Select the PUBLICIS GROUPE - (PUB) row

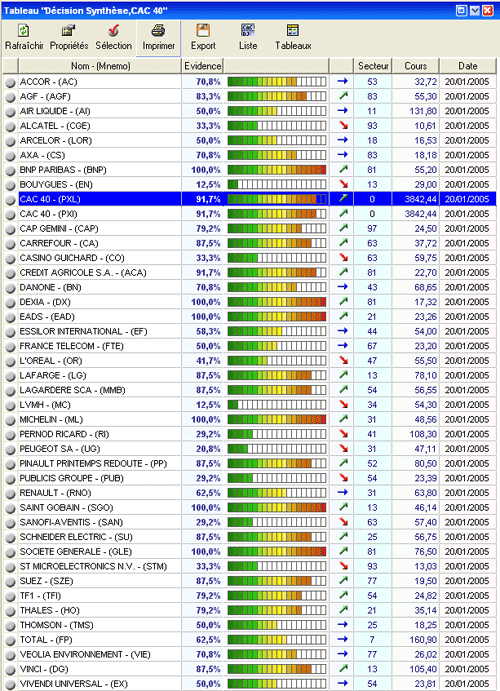250,478
